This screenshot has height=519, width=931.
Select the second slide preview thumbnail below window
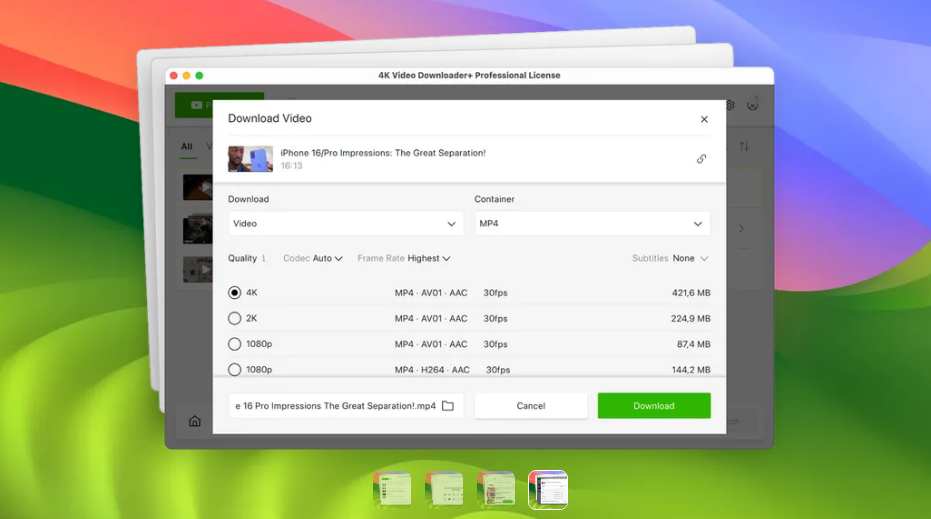coord(444,490)
